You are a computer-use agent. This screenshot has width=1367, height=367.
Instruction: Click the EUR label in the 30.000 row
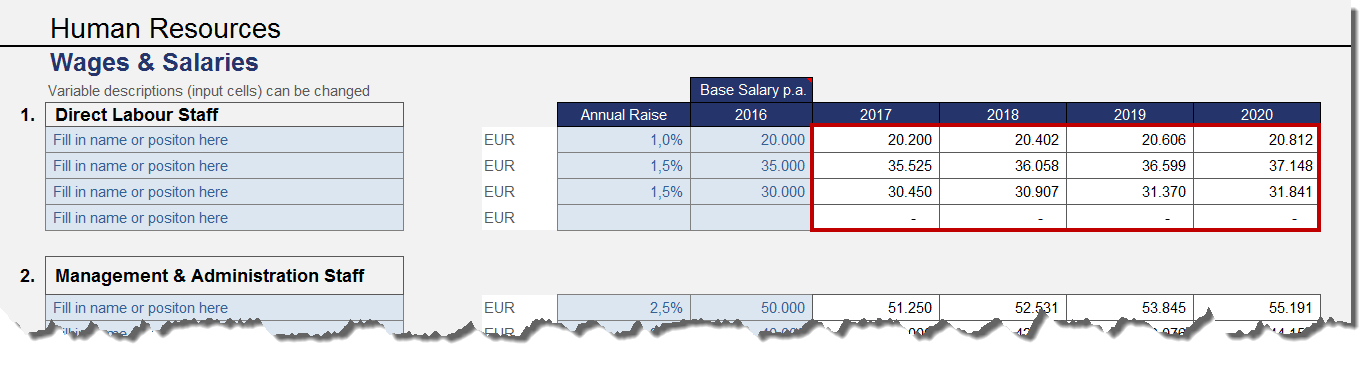(499, 192)
